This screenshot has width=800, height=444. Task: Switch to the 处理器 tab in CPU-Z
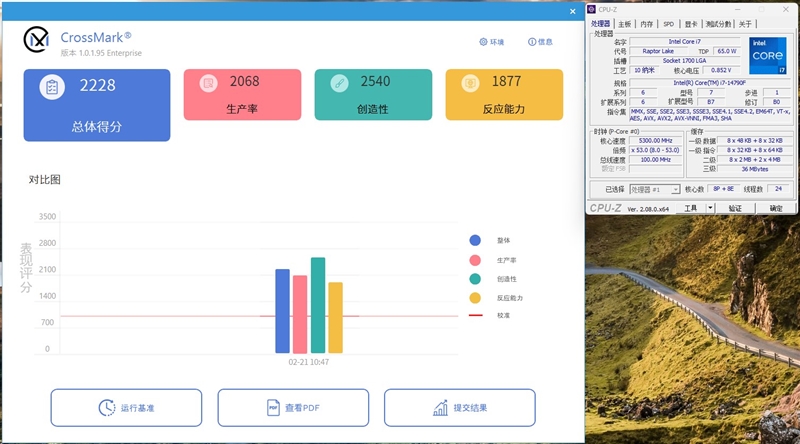tap(601, 24)
